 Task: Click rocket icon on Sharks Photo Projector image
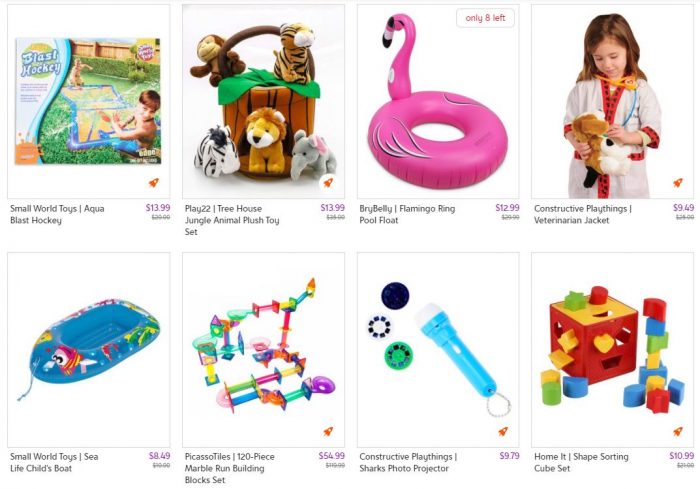coord(503,431)
